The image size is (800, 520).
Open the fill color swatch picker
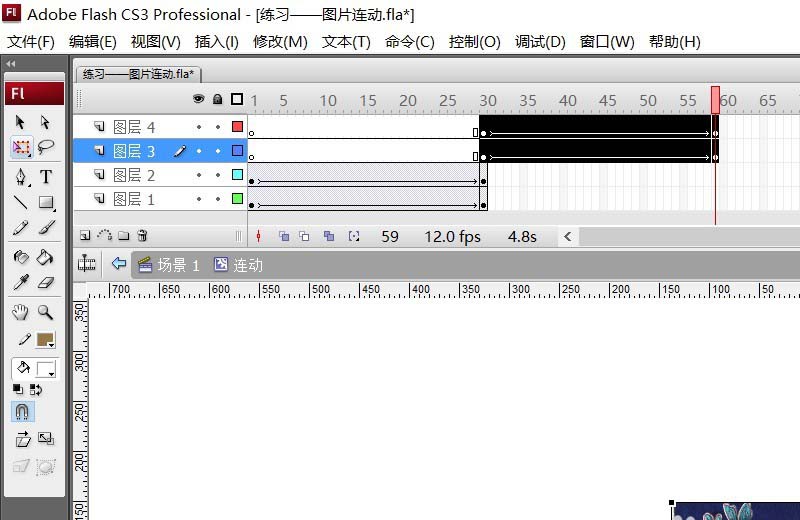pyautogui.click(x=45, y=369)
